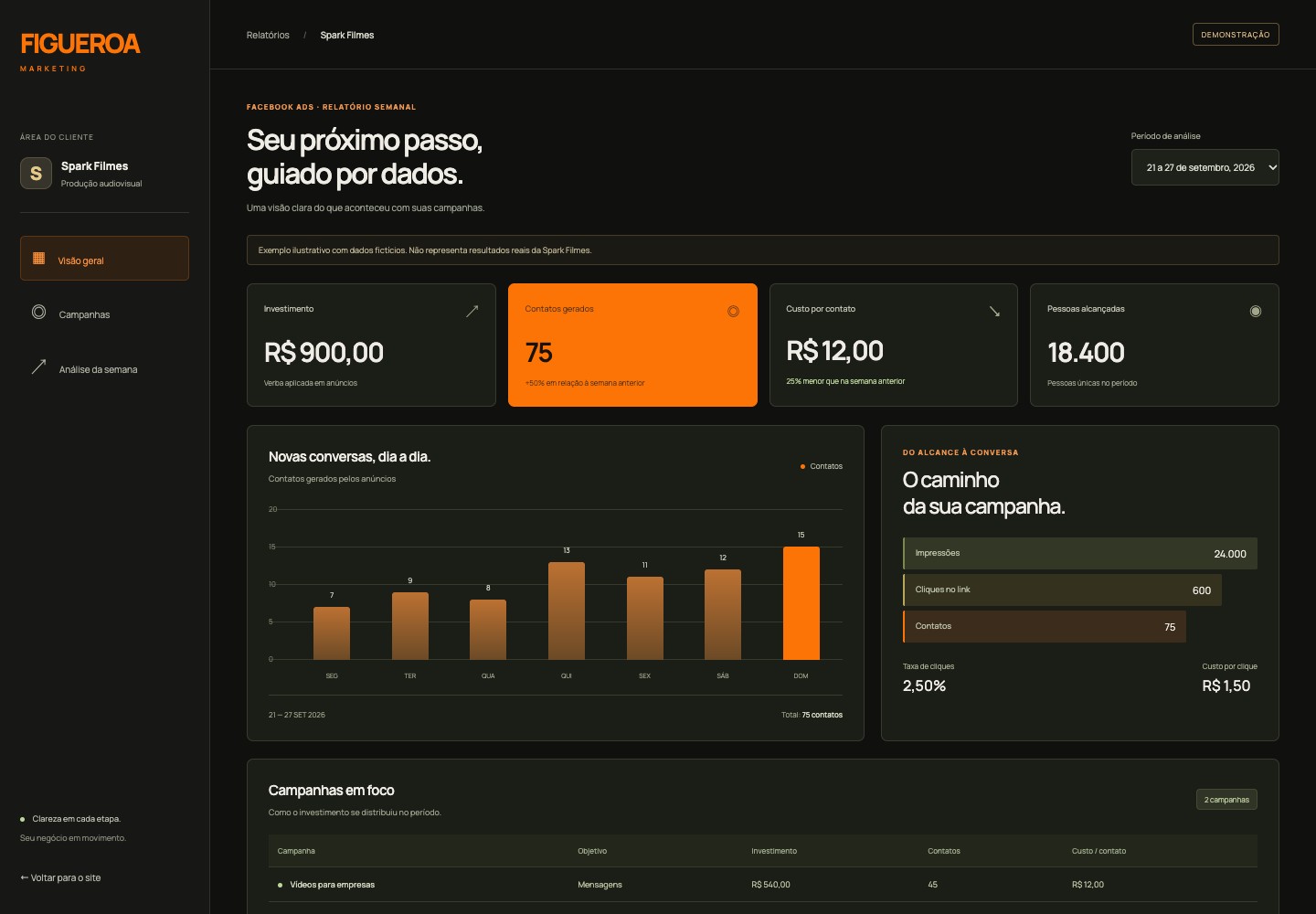Open Análise da semana section
The width and height of the screenshot is (1316, 914).
point(104,368)
